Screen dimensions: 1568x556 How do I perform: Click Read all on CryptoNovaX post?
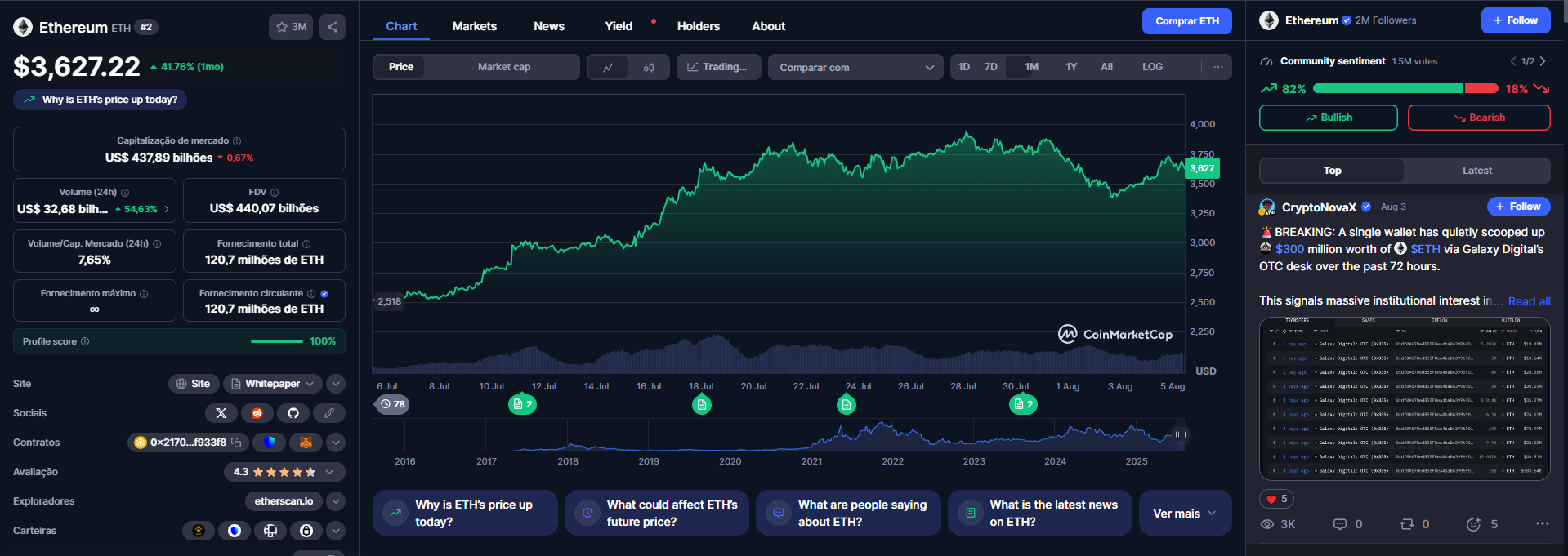[1529, 301]
